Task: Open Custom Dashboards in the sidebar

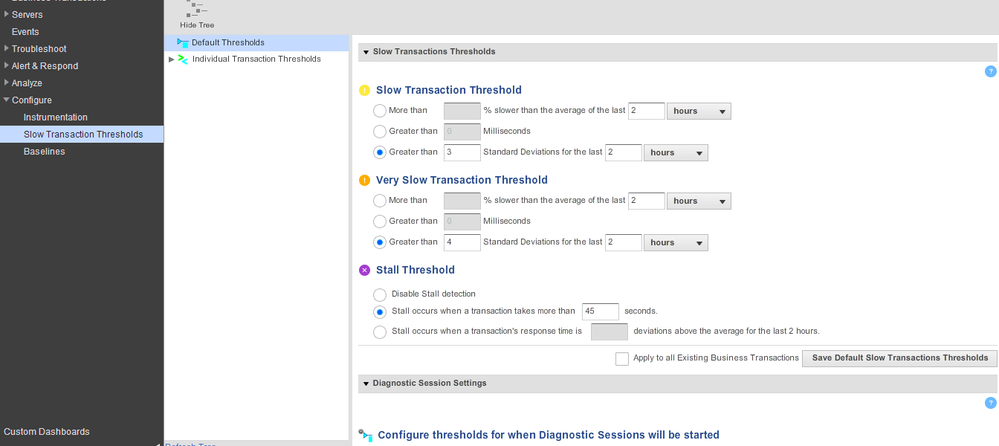Action: (x=46, y=432)
